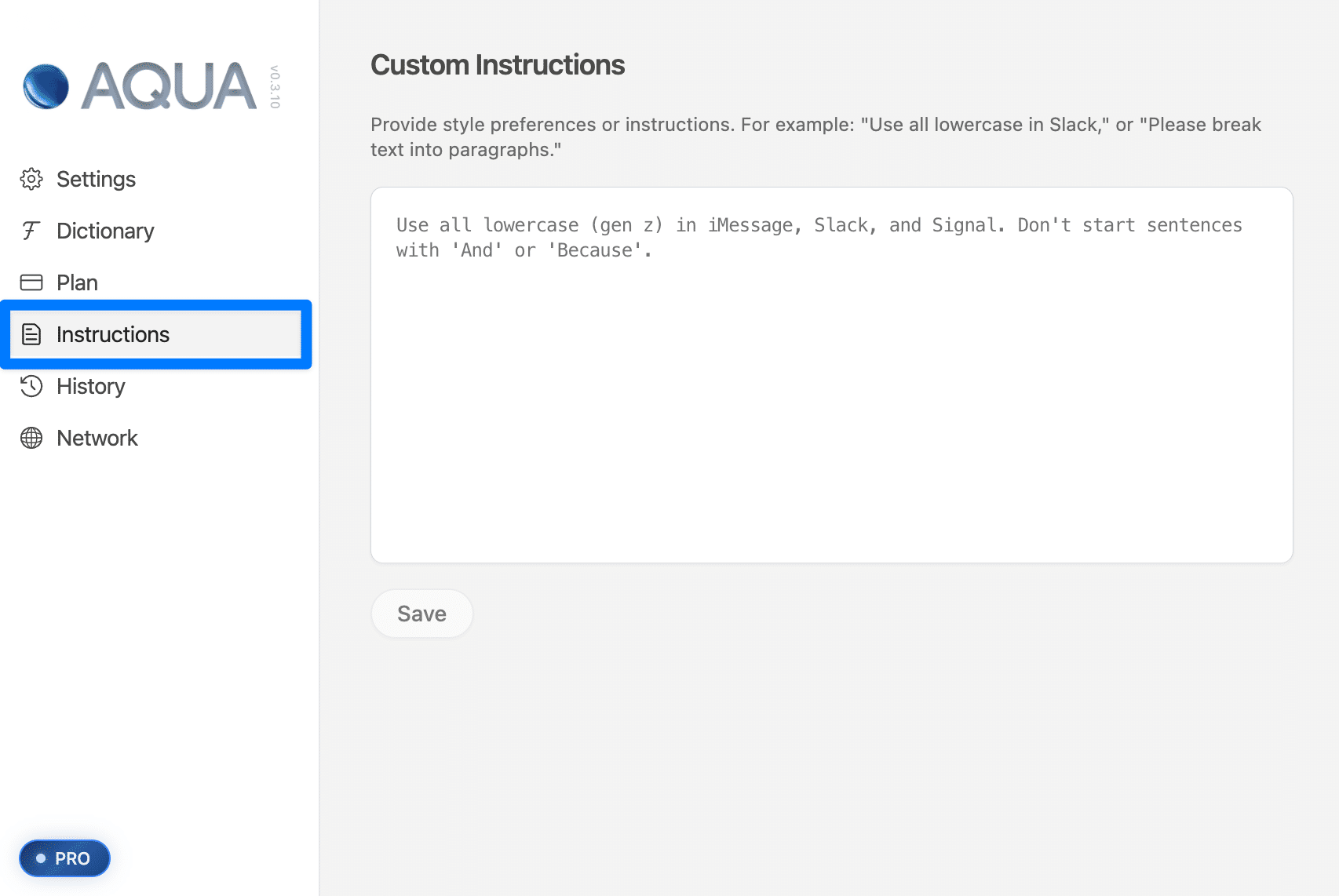Screen dimensions: 1339x896
Task: Go to the Dictionary section
Action: (x=105, y=231)
